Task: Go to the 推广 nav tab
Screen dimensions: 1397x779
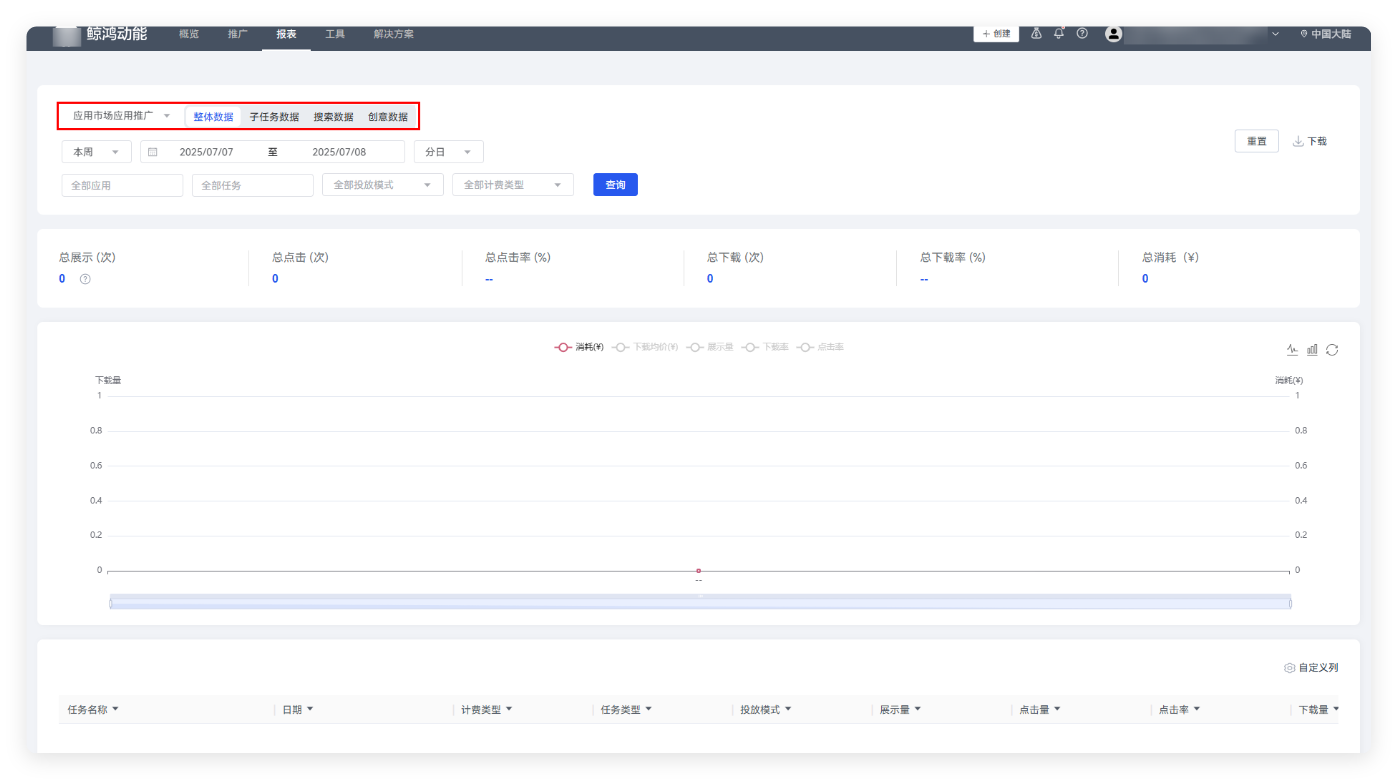Action: 237,34
